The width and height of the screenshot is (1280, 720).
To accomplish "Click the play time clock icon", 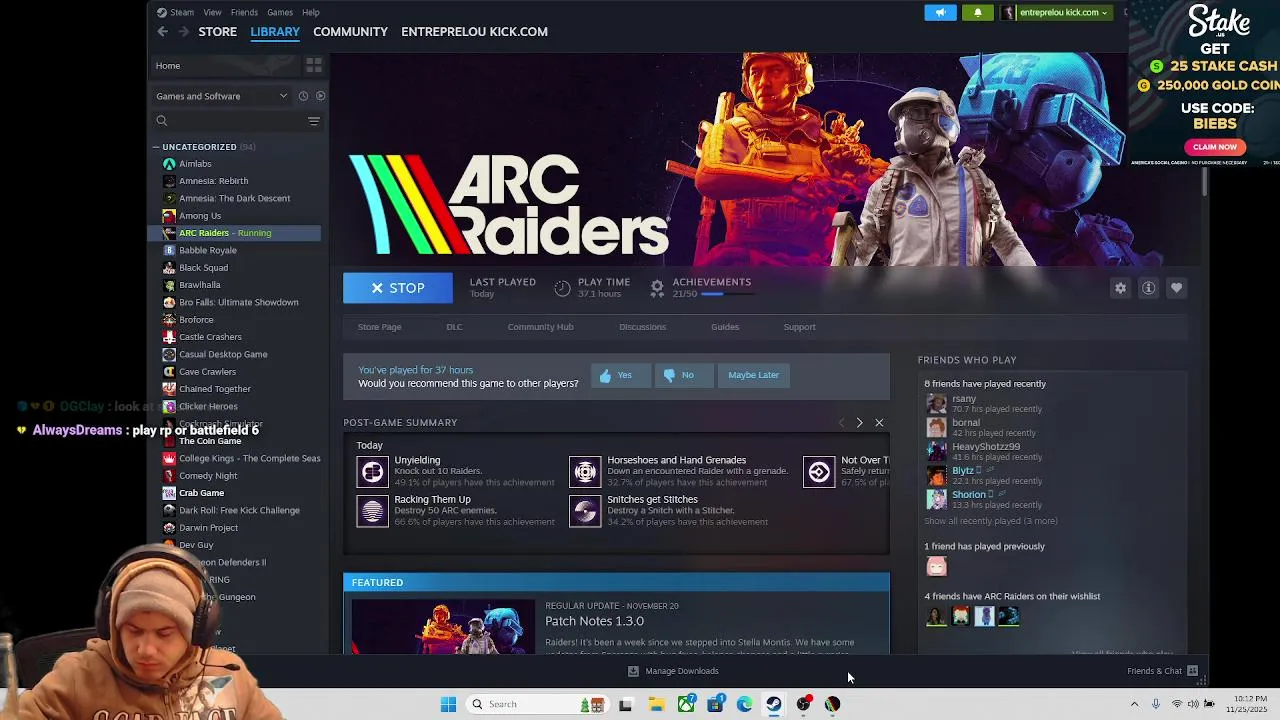I will (x=562, y=288).
